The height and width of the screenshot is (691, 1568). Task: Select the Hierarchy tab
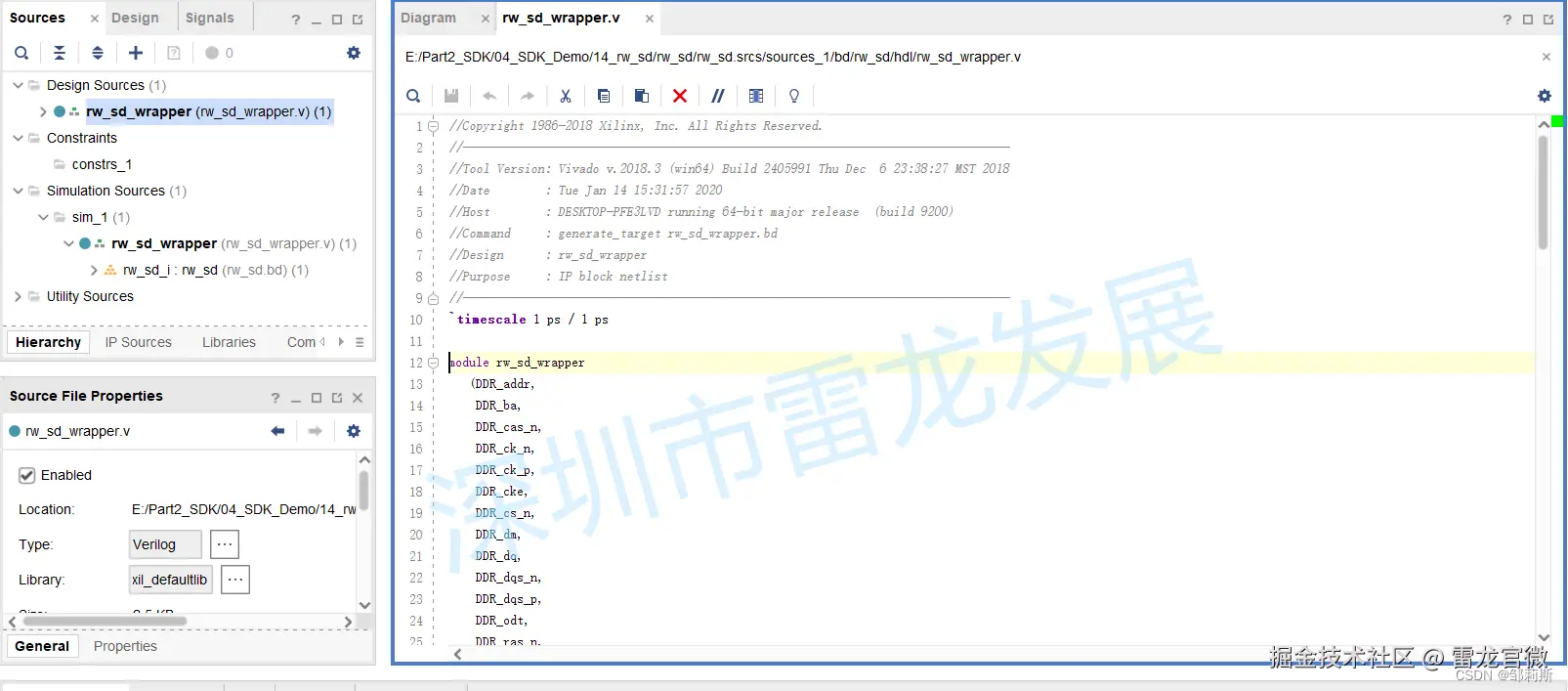[x=48, y=342]
